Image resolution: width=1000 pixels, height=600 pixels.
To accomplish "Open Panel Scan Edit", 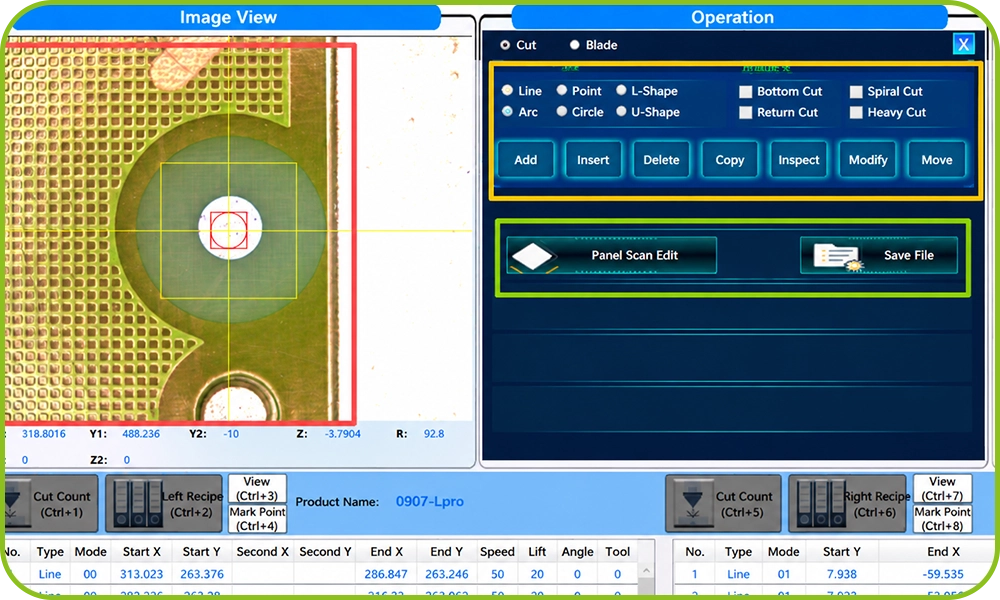I will click(x=612, y=255).
